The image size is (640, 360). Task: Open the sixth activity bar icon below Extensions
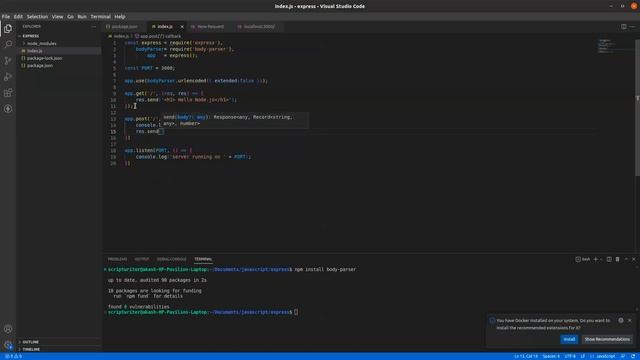coord(8,109)
